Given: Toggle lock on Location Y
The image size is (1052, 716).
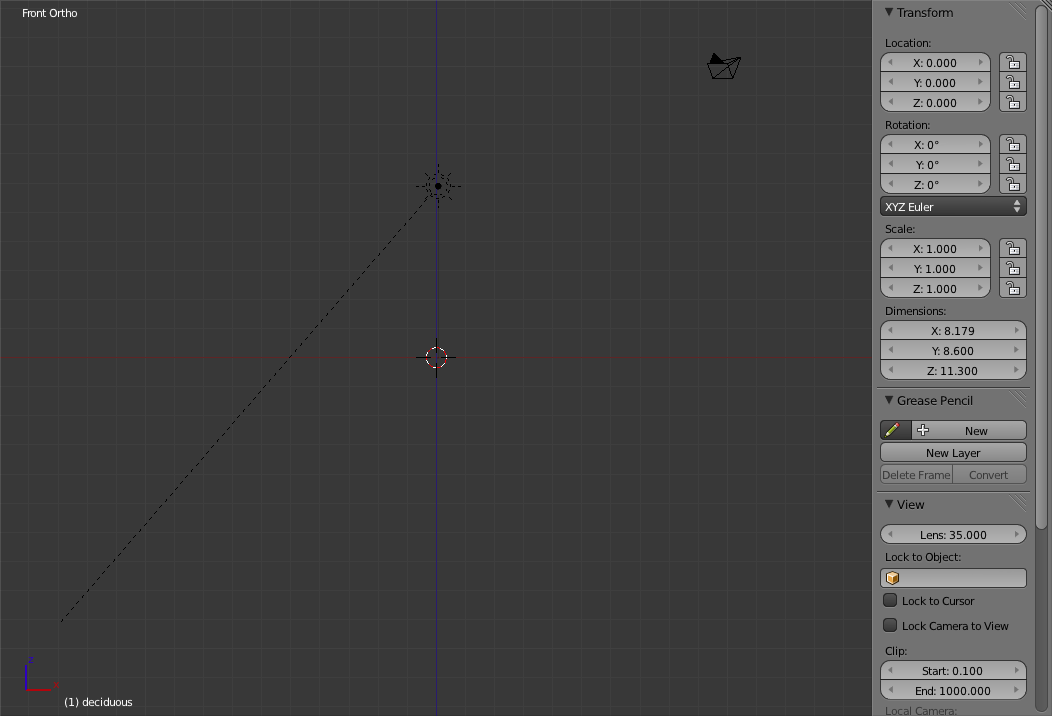Looking at the screenshot, I should (x=1013, y=83).
